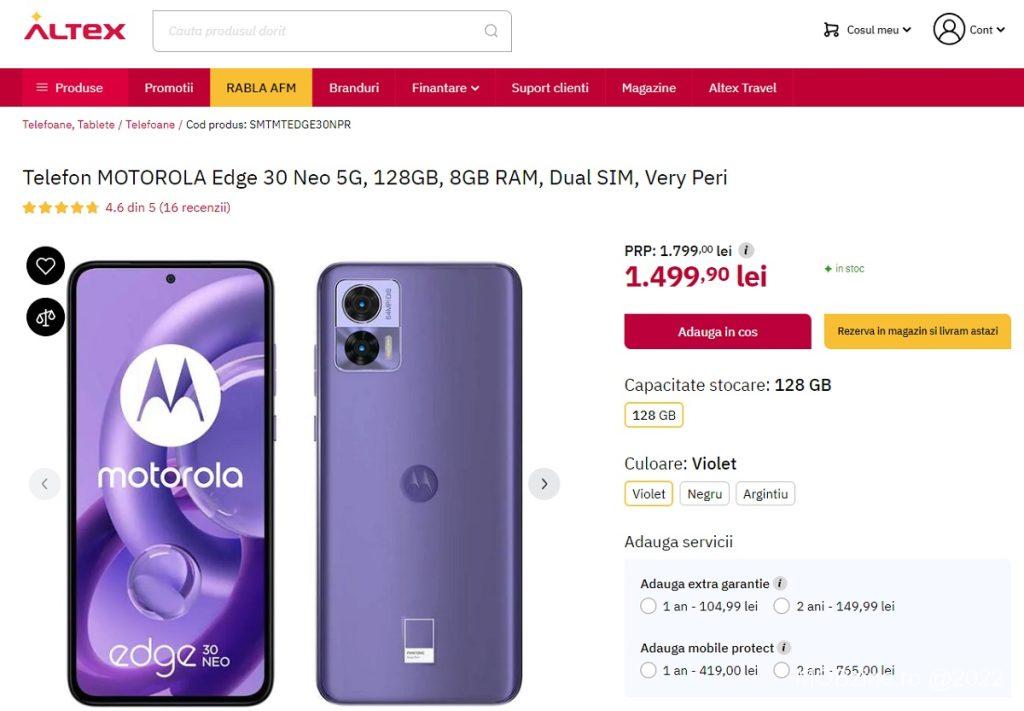
Task: Click info icon next to PRP price
Action: (746, 251)
